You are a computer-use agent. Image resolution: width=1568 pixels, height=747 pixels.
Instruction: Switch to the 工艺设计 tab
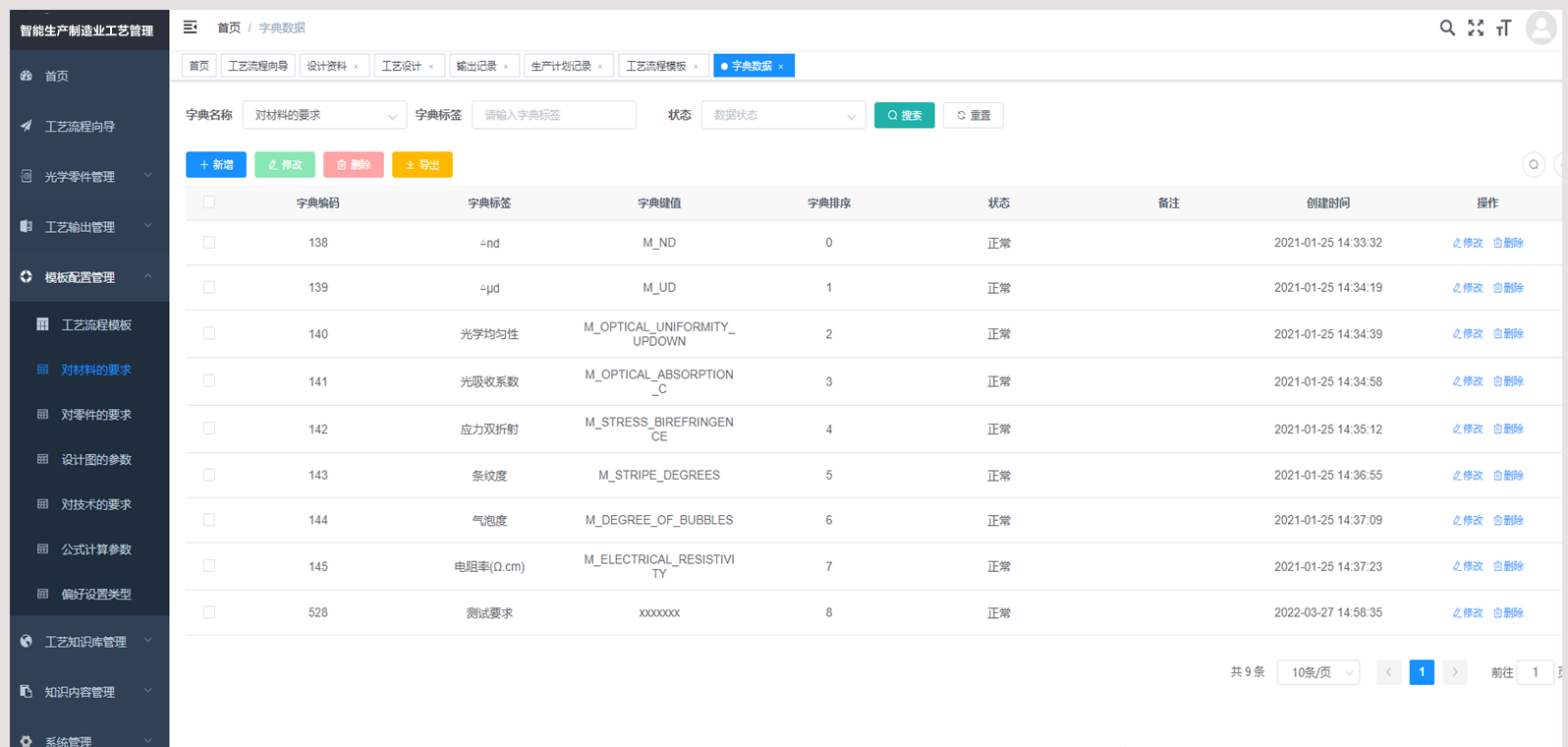[402, 66]
